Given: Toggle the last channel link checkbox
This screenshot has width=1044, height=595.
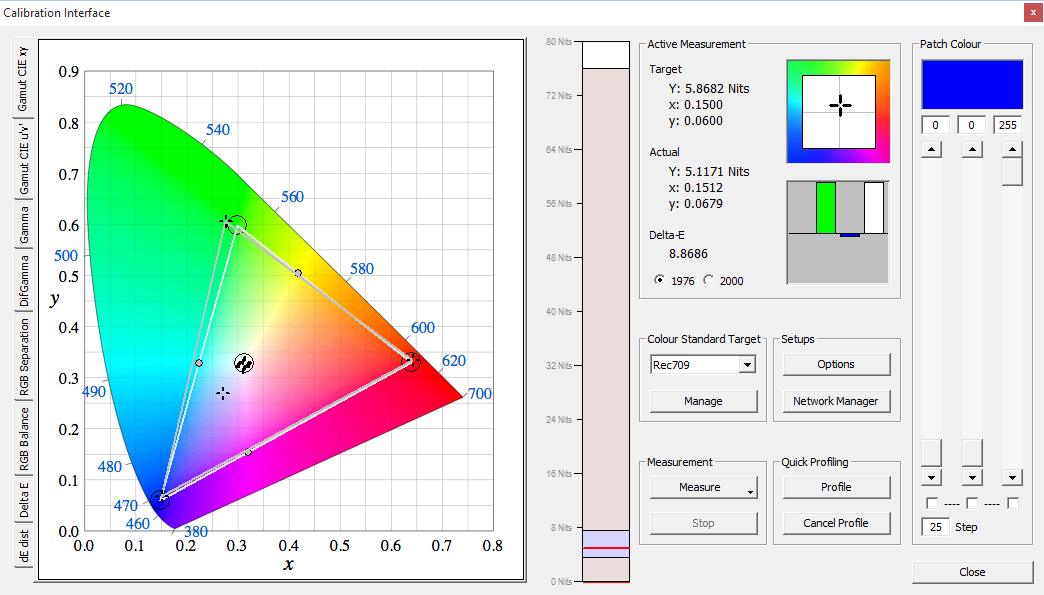Looking at the screenshot, I should coord(1013,503).
